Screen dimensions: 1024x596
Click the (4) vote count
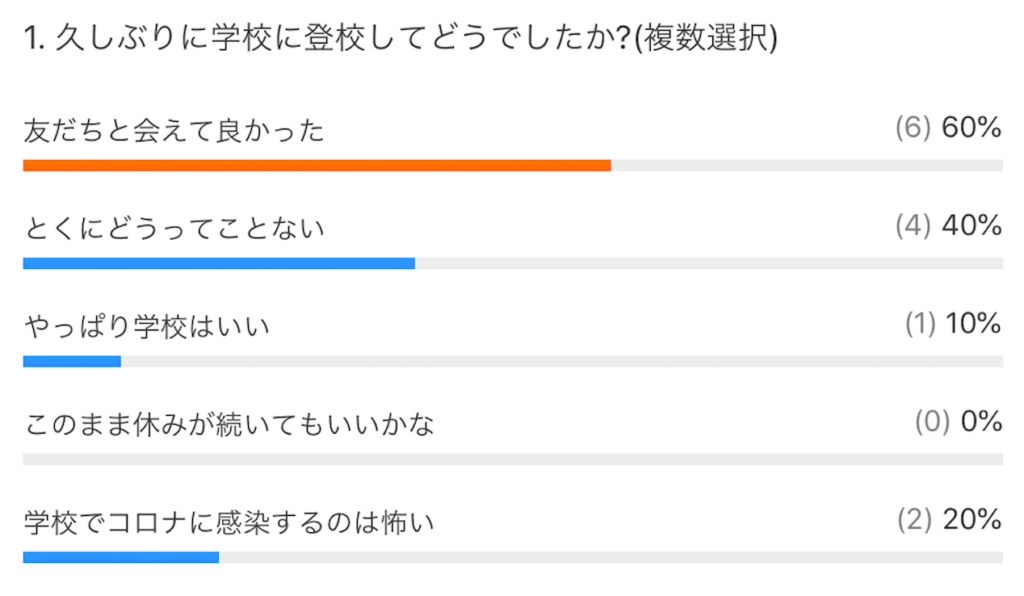tap(914, 226)
